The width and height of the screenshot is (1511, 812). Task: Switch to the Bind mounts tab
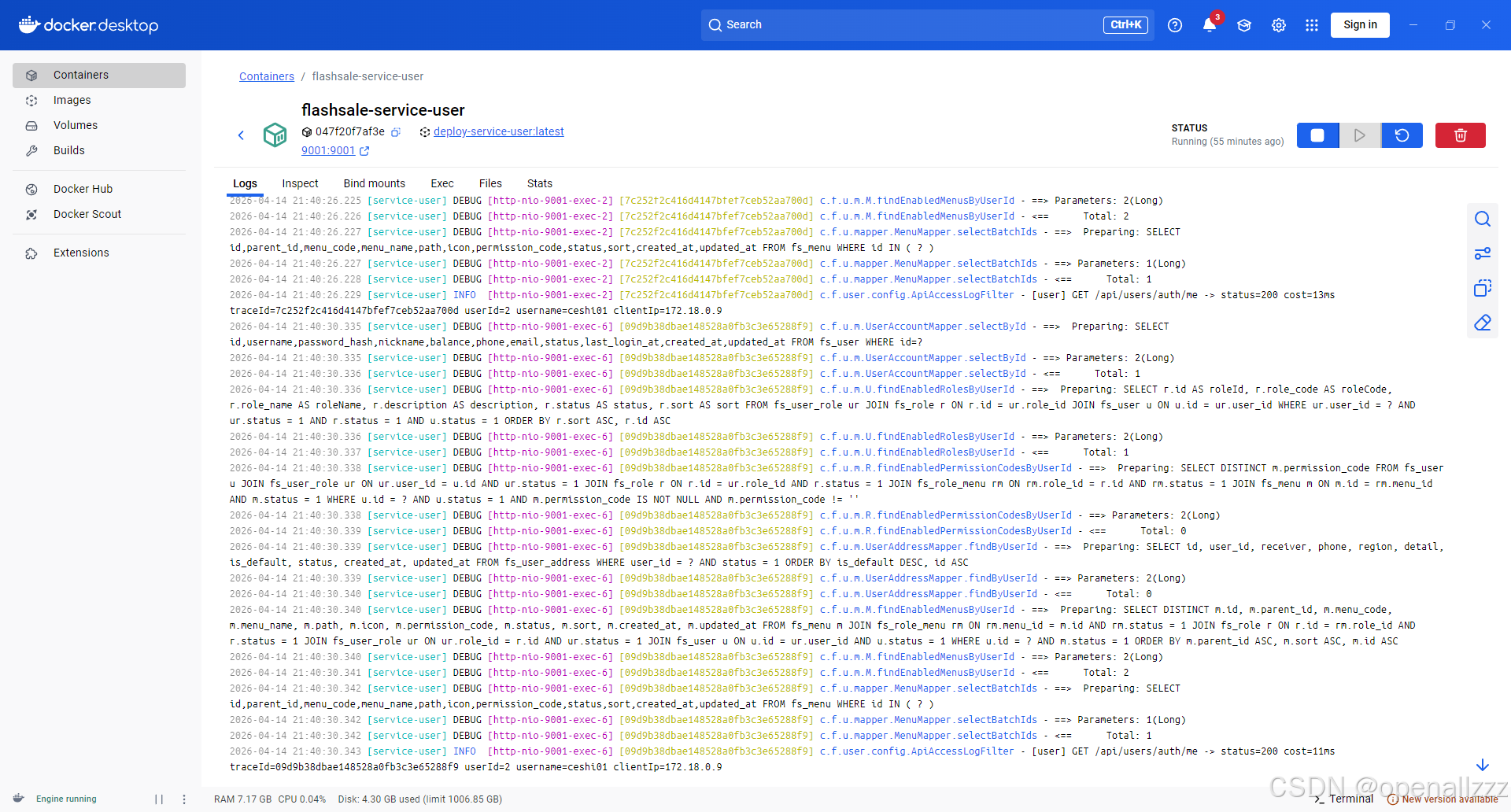pos(375,183)
